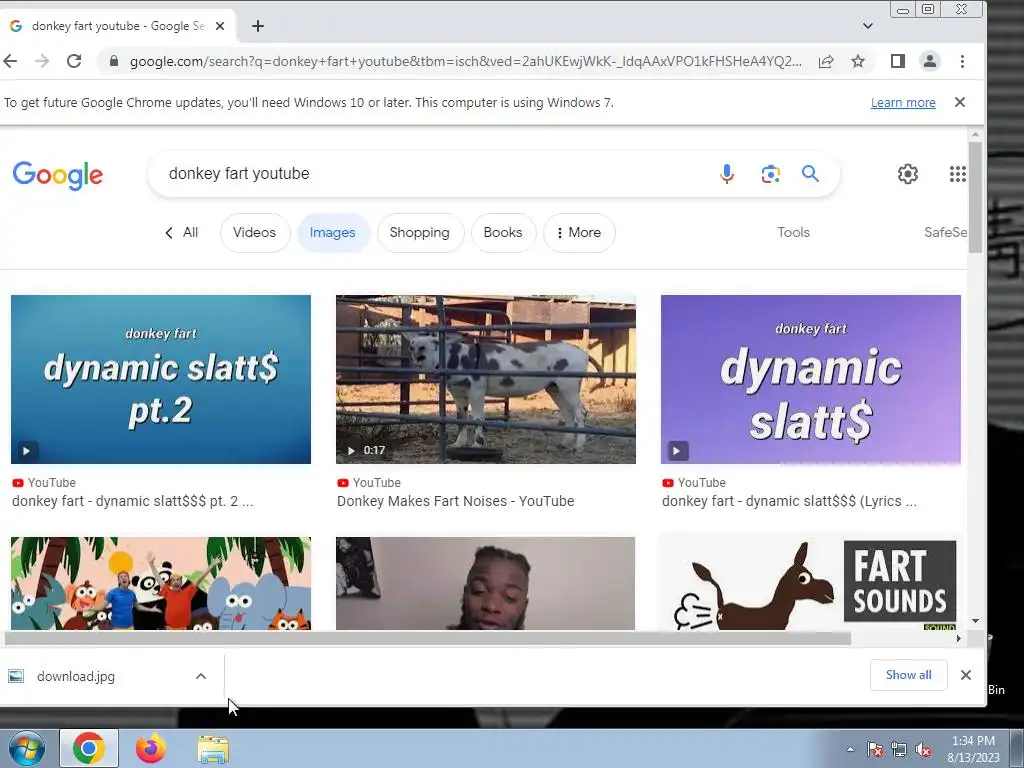1024x768 pixels.
Task: Click the vertical scrollbar up arrow
Action: 975,135
